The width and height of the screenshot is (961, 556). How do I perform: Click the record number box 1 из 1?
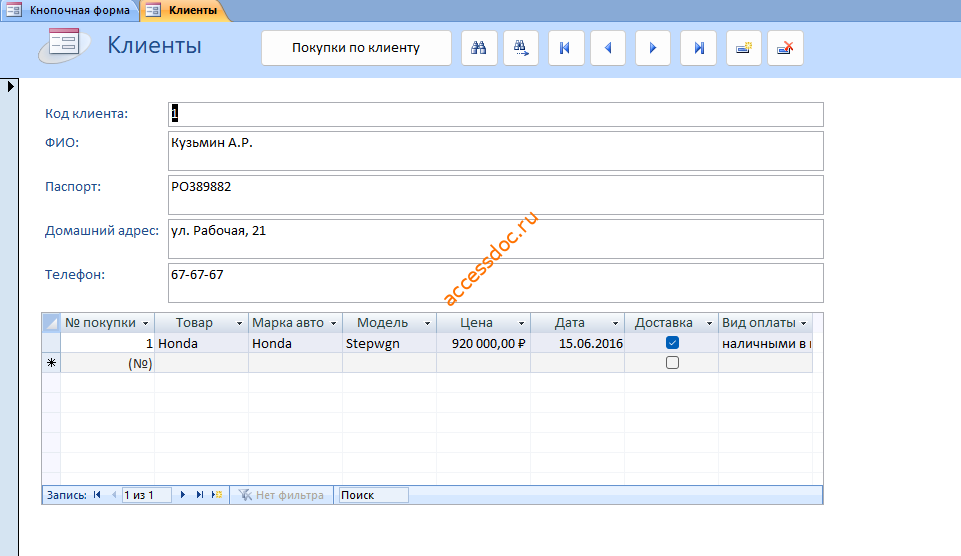(x=146, y=495)
